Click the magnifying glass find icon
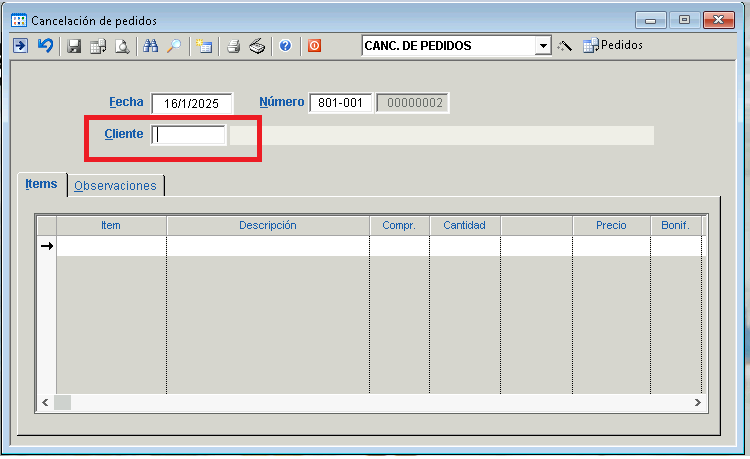 174,46
